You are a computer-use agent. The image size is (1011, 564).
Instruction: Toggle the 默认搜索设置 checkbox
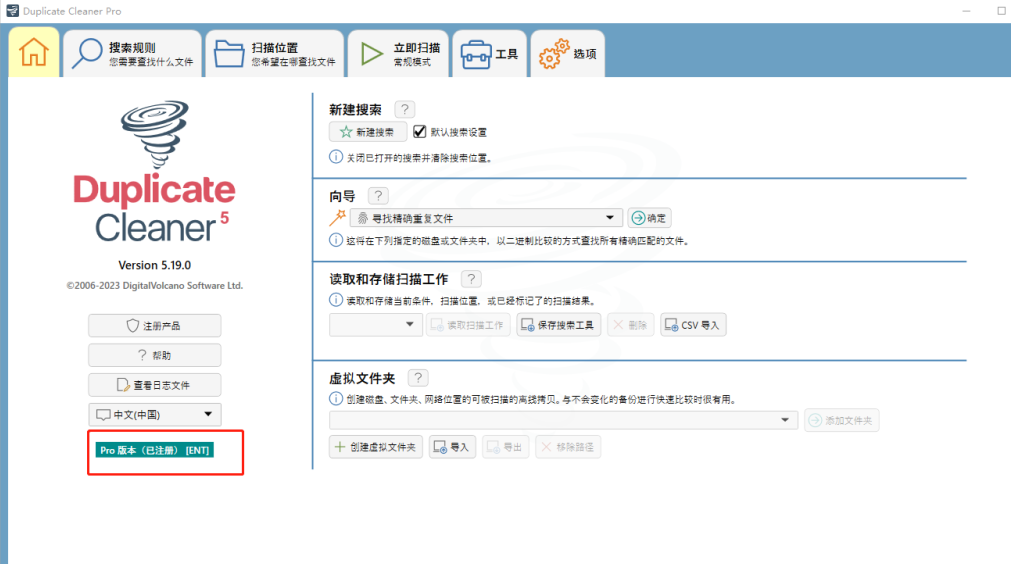coord(420,131)
